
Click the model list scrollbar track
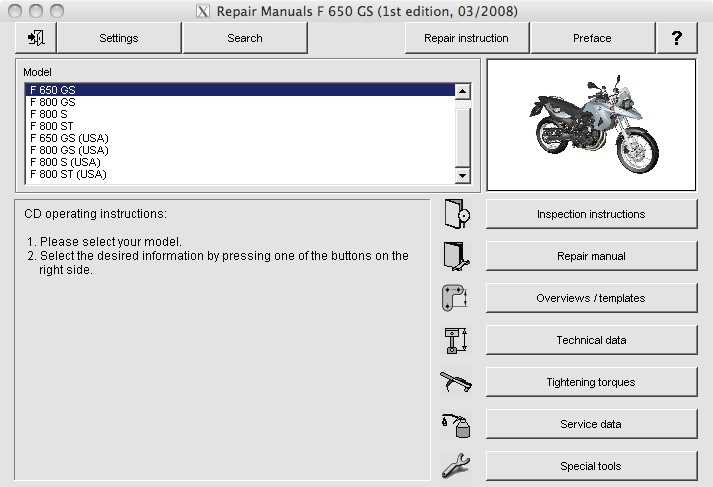point(462,133)
